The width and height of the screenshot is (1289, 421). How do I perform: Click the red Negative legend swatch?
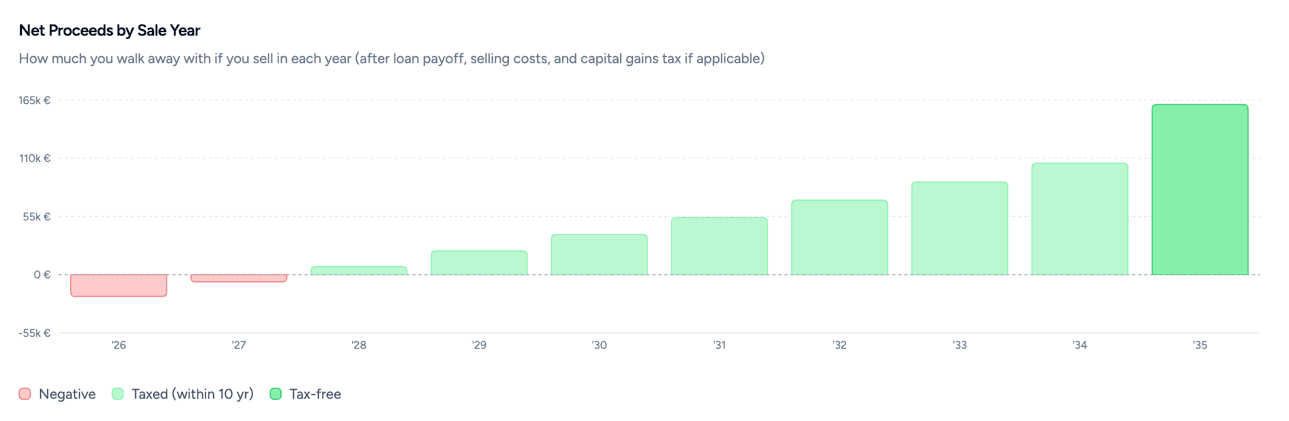point(25,394)
